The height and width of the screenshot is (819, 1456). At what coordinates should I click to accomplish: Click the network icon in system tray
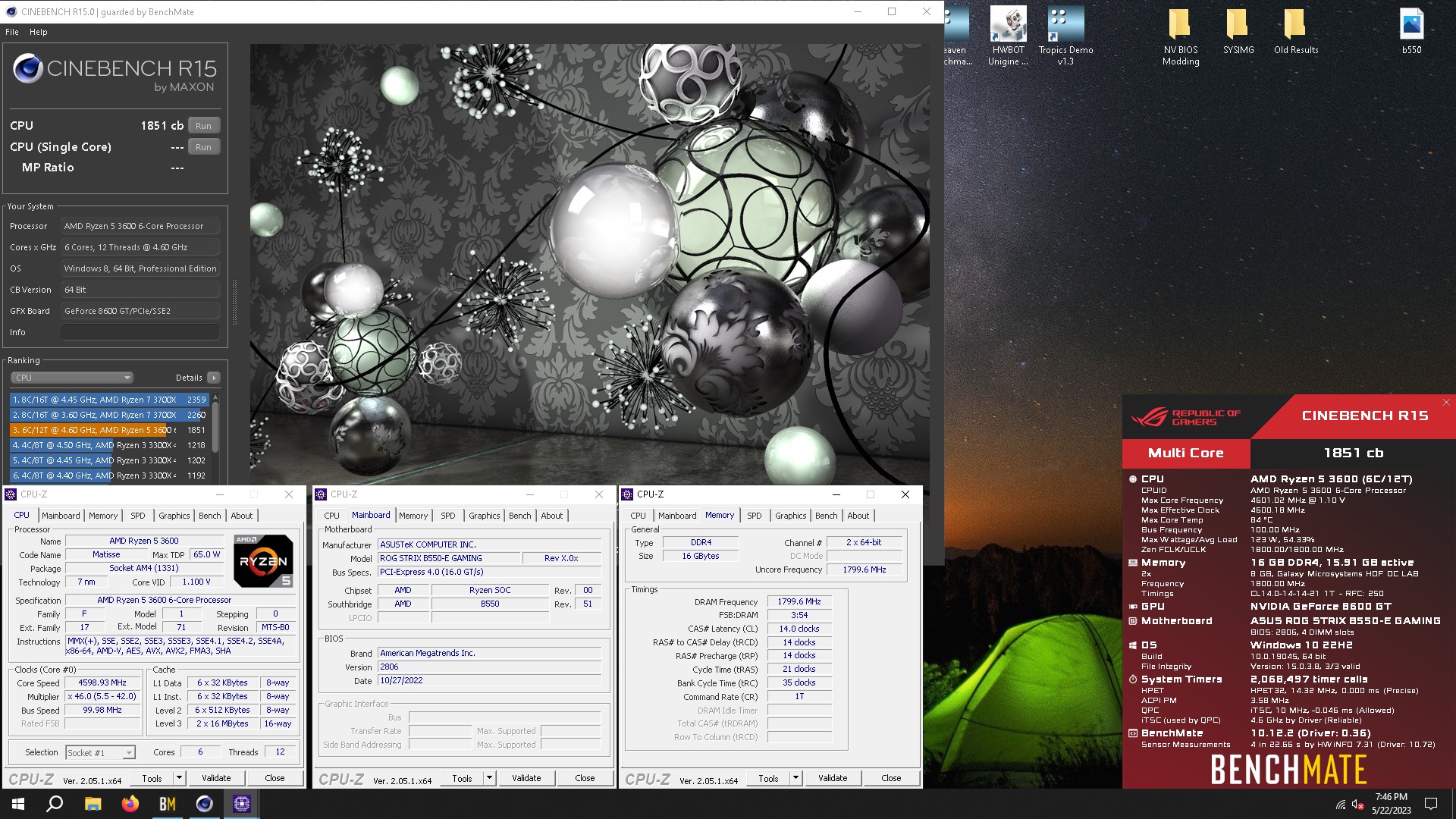point(1341,805)
